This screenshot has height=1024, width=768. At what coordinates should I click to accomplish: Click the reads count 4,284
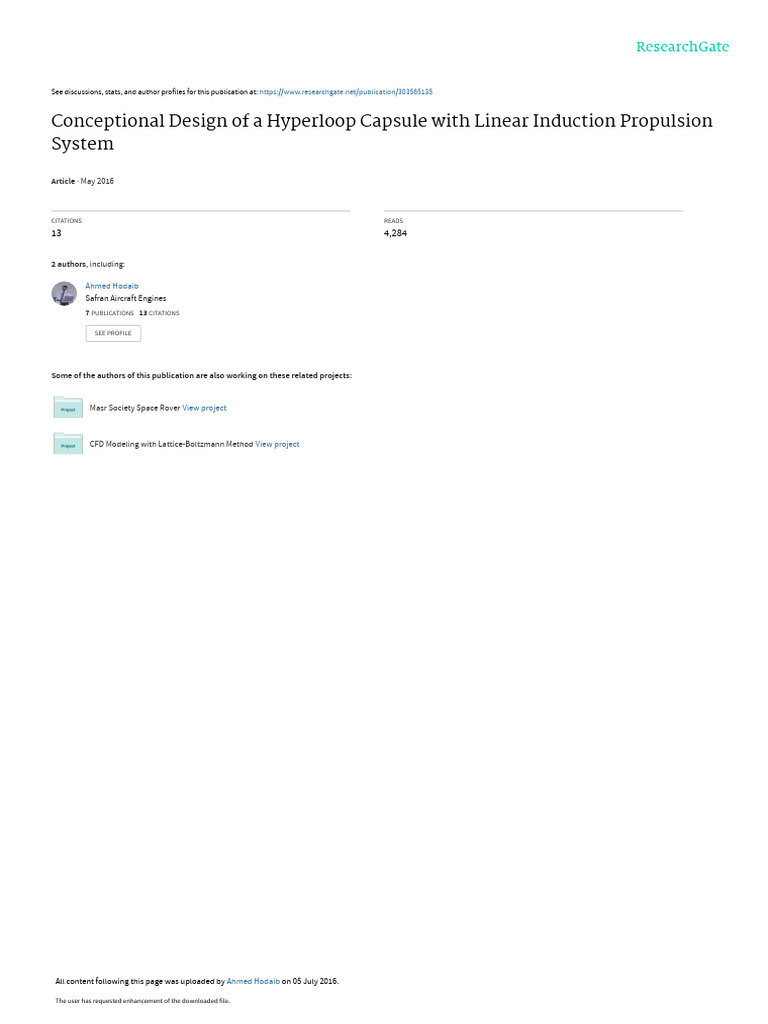click(x=395, y=233)
